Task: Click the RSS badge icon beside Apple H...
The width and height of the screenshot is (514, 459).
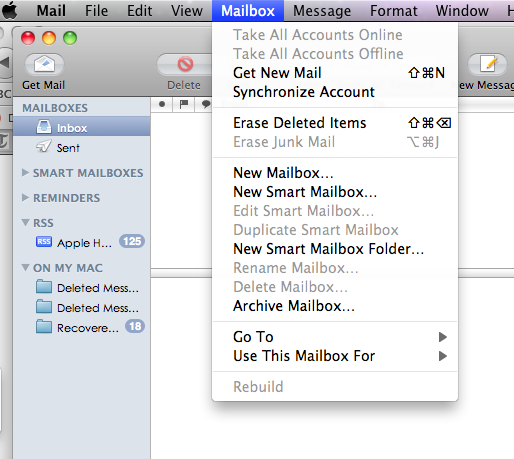Action: coord(44,242)
